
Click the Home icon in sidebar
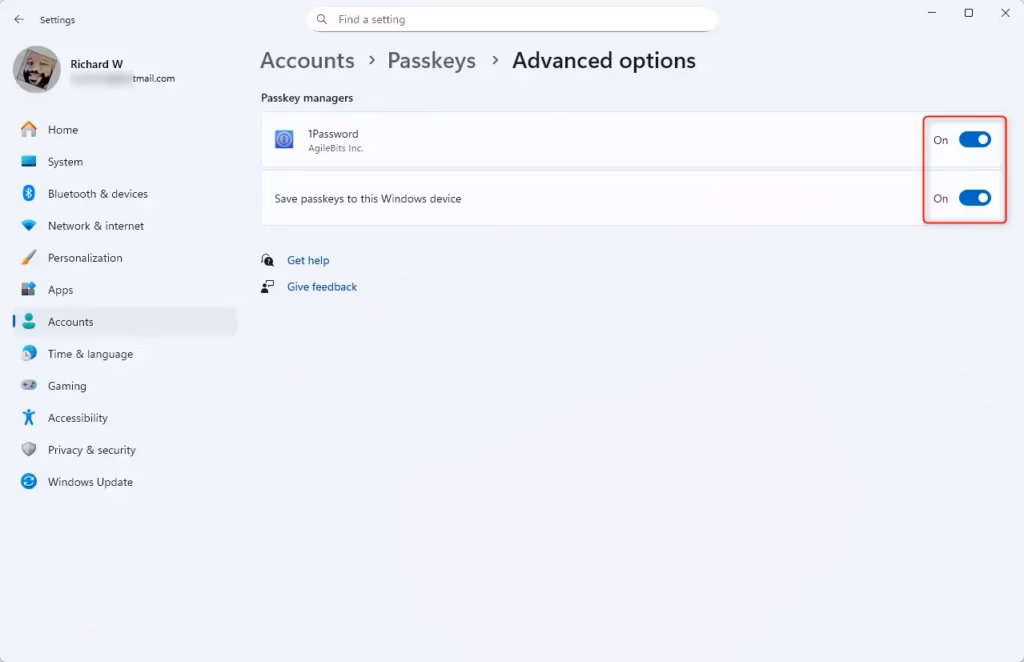pyautogui.click(x=29, y=130)
